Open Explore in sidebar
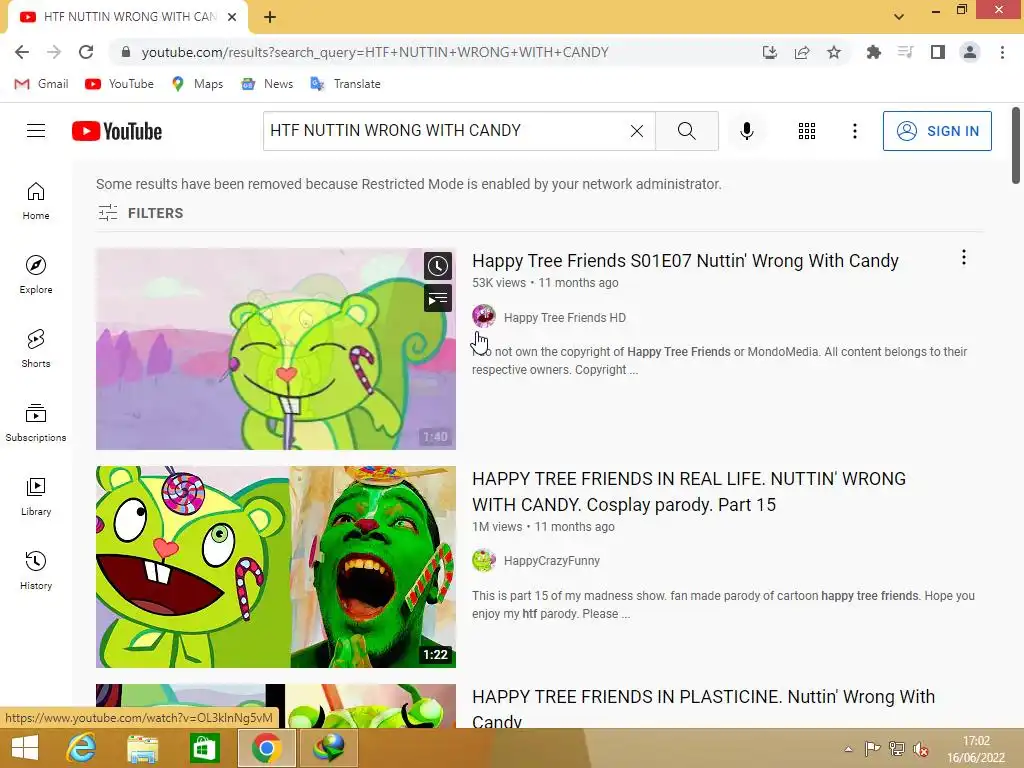This screenshot has width=1024, height=768. [36, 274]
